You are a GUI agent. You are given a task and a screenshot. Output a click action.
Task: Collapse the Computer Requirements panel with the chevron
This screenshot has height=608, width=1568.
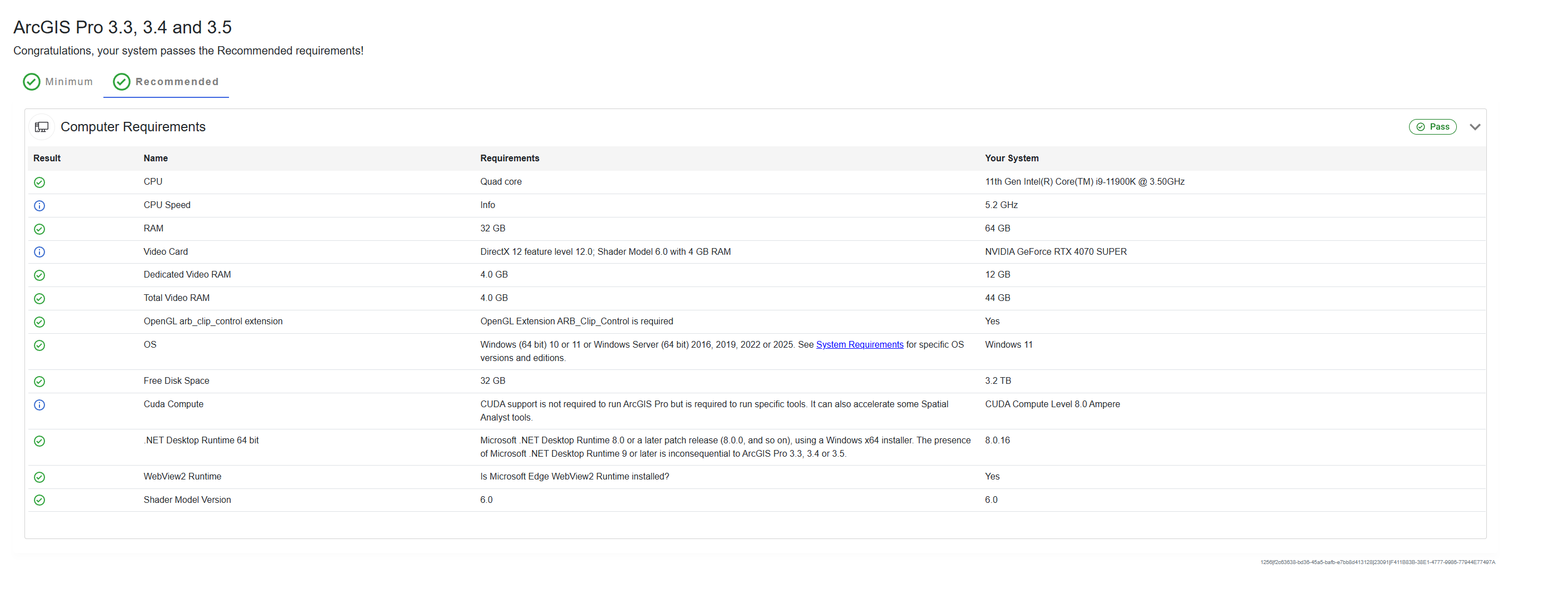[x=1476, y=127]
